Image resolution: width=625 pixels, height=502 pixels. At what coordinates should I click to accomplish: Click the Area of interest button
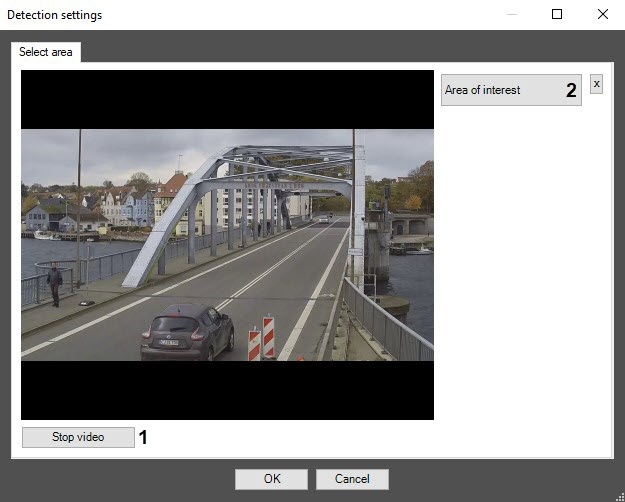tap(511, 90)
